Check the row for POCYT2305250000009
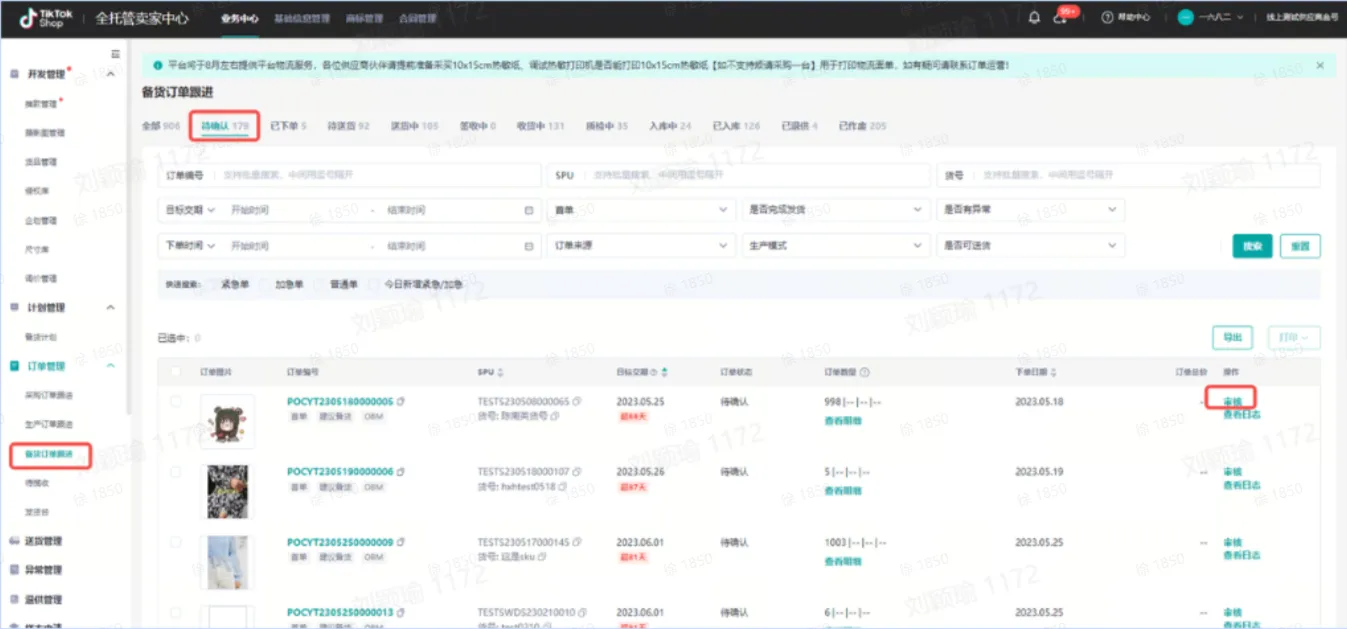 [x=176, y=541]
